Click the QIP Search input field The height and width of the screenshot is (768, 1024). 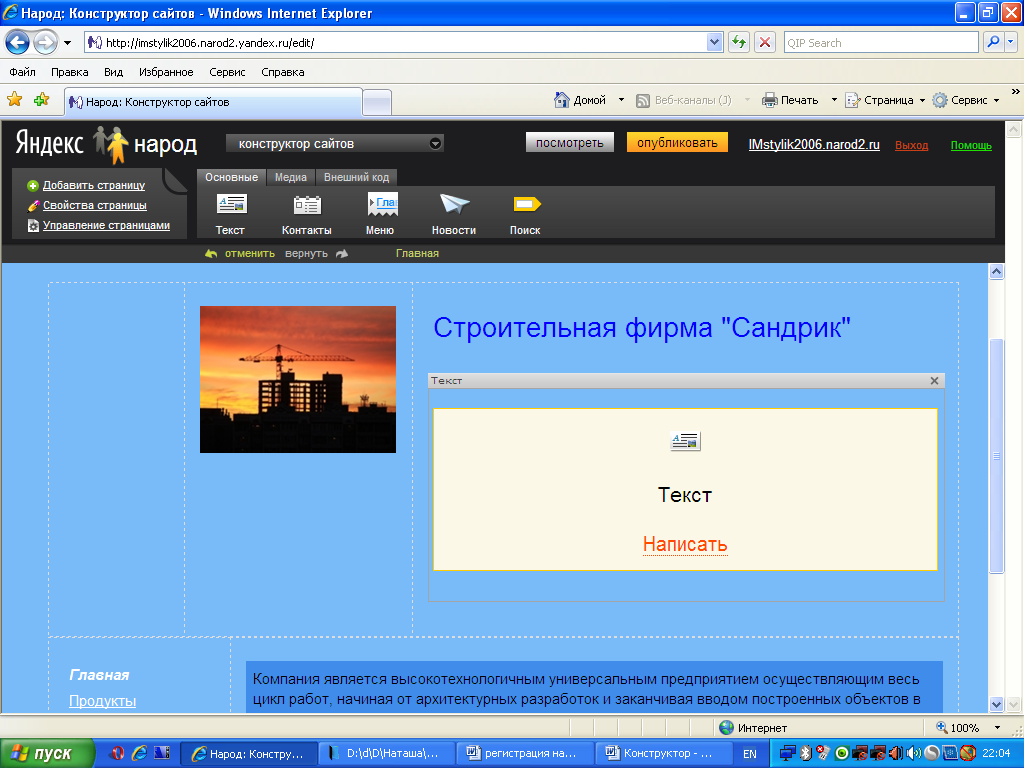click(x=881, y=42)
